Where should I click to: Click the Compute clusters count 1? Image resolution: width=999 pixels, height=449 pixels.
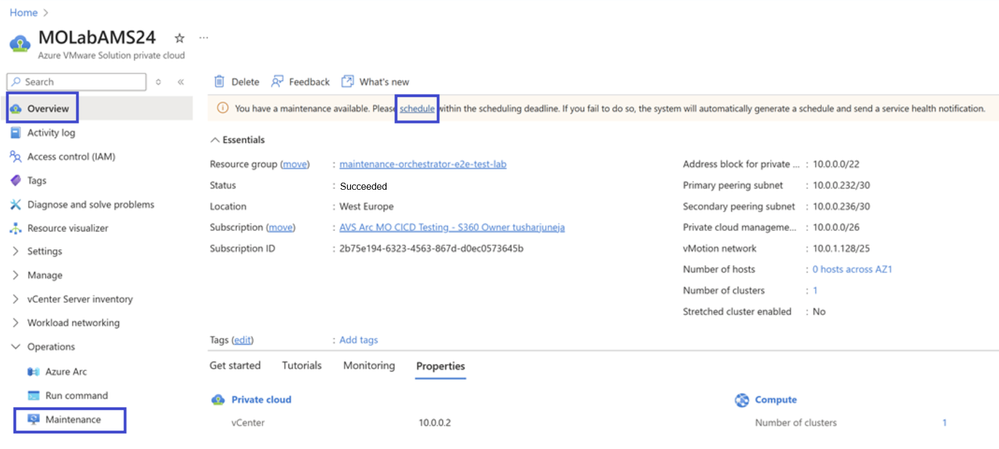944,423
